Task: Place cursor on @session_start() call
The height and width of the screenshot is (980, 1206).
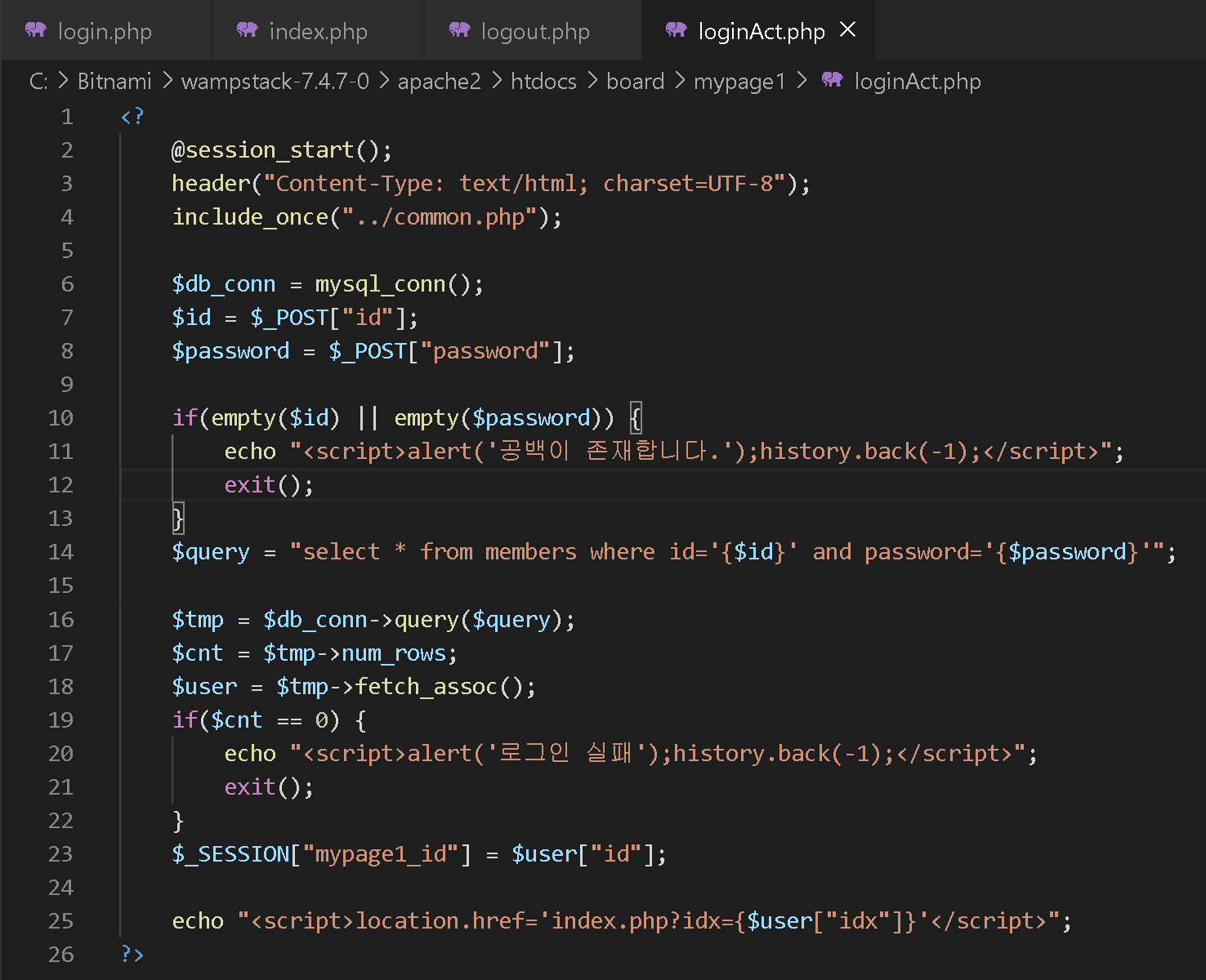Action: pyautogui.click(x=282, y=150)
